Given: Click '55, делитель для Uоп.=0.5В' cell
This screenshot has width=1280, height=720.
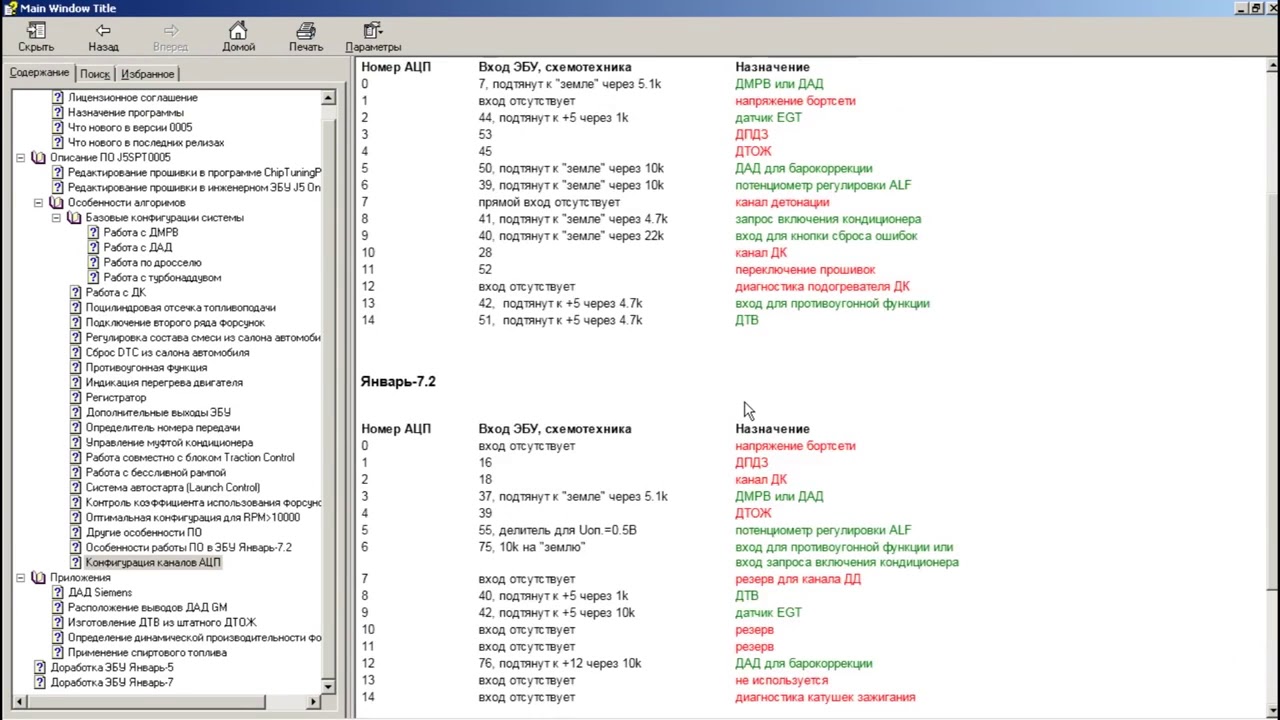Looking at the screenshot, I should pos(557,530).
